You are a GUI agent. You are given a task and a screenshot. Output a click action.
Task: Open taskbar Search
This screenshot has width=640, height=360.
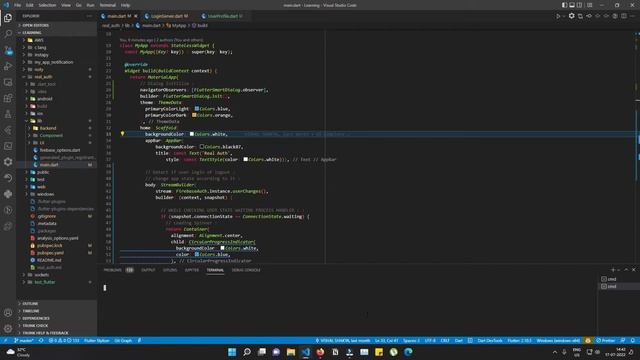[x=247, y=352]
